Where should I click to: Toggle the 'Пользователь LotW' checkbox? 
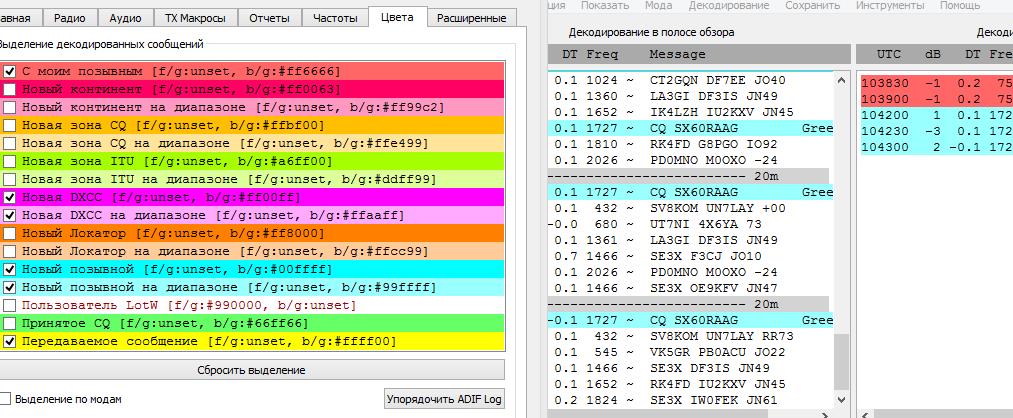(10, 305)
